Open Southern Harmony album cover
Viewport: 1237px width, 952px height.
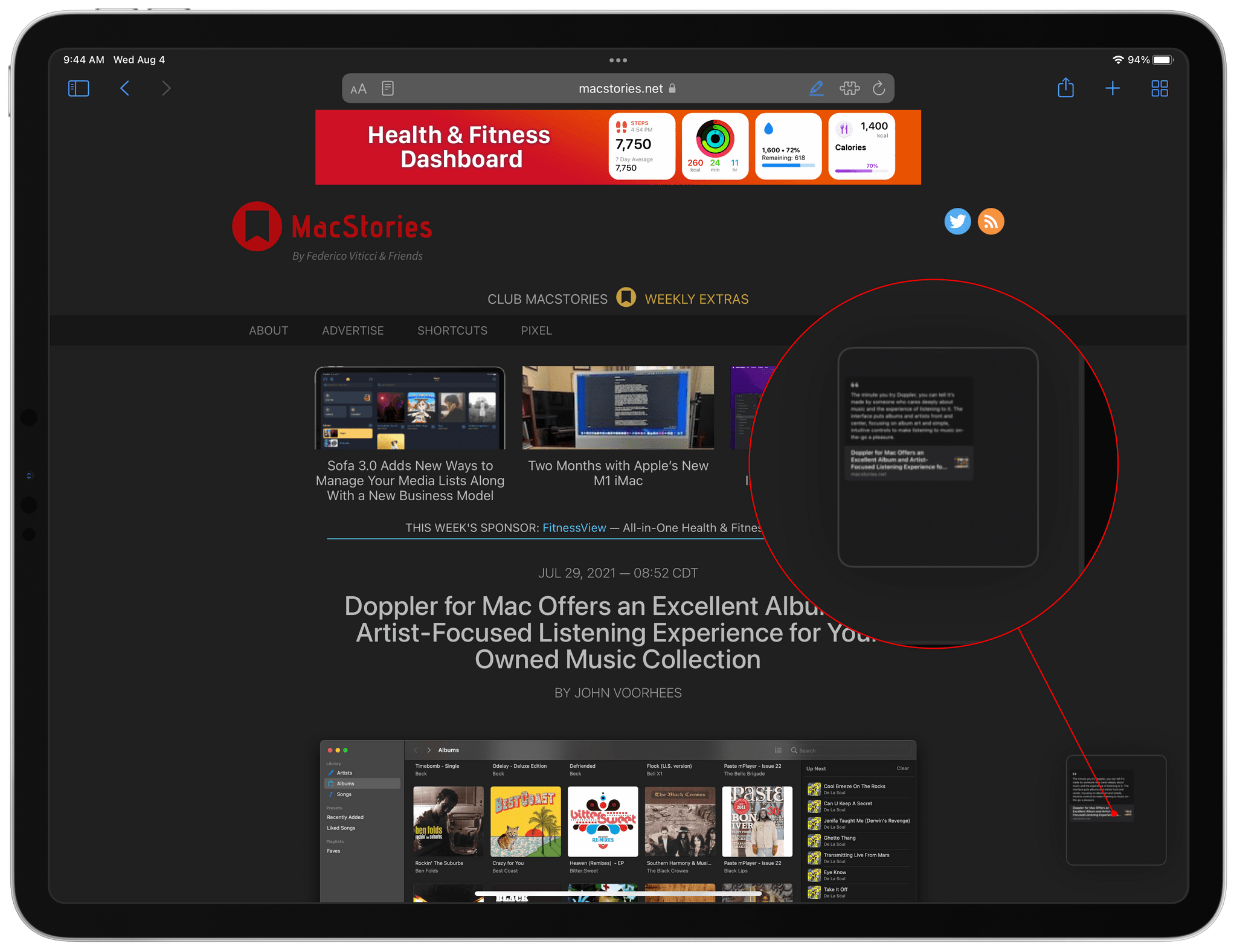pyautogui.click(x=680, y=822)
